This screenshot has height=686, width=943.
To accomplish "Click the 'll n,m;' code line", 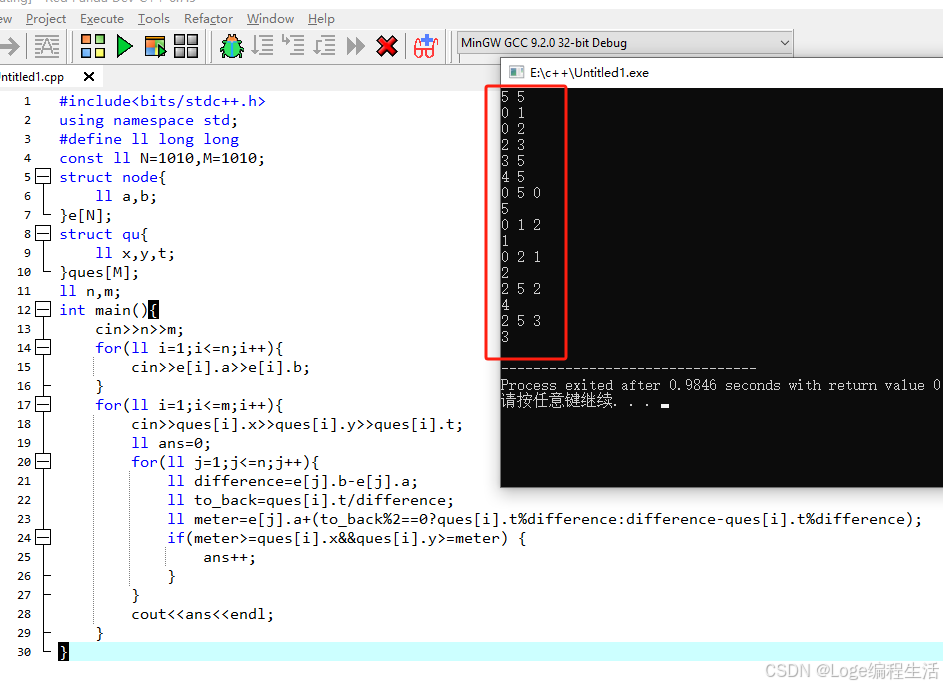I will point(90,291).
